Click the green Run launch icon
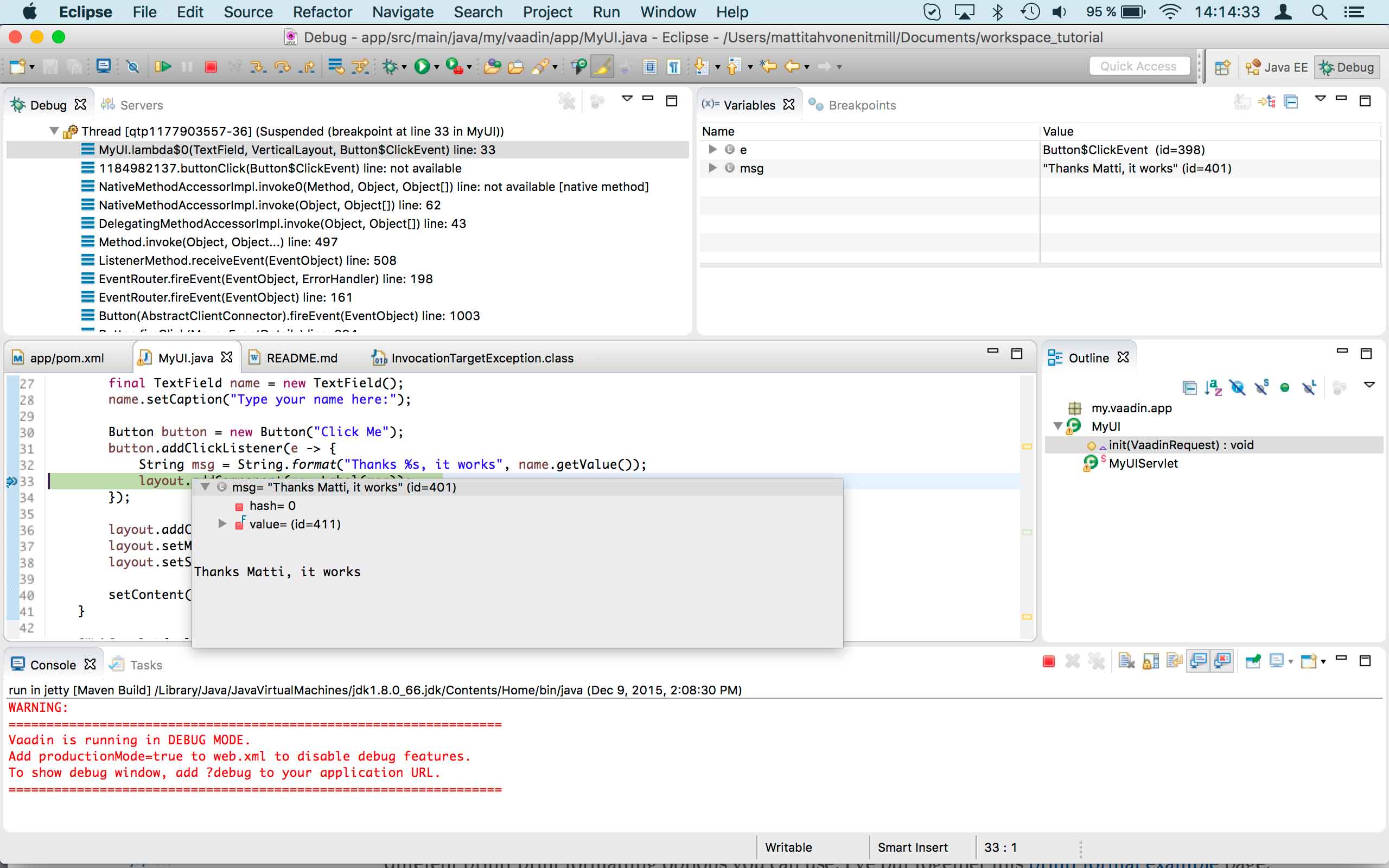Image resolution: width=1389 pixels, height=868 pixels. pos(422,67)
